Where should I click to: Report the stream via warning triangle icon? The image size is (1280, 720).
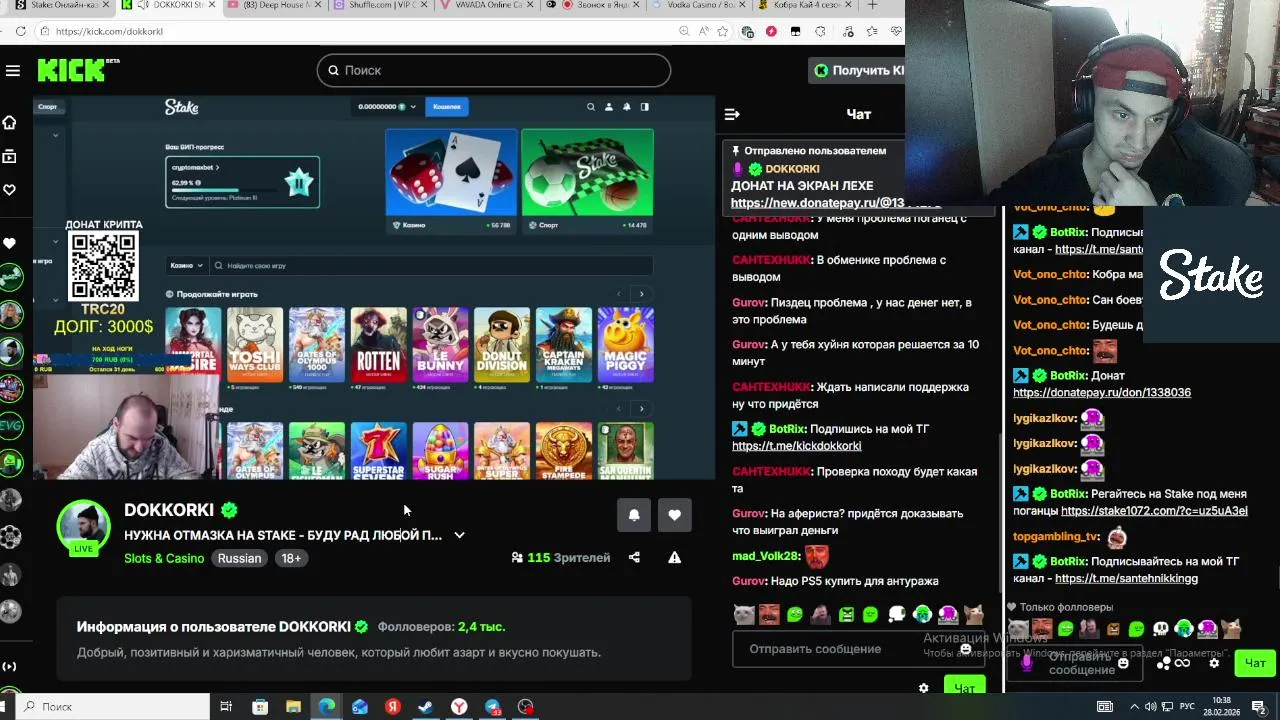(x=675, y=557)
